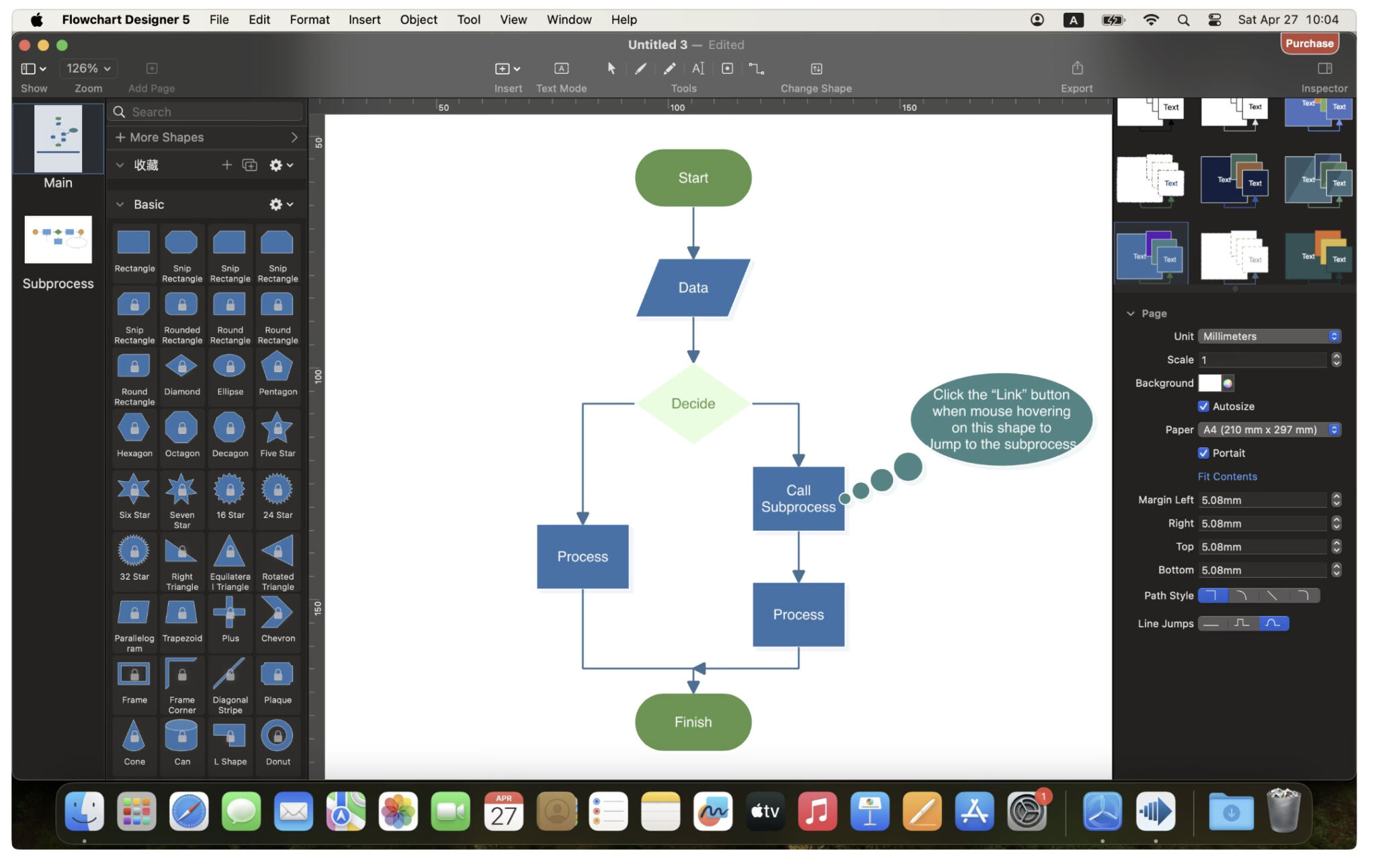Open the Paper size dropdown

tap(1269, 429)
